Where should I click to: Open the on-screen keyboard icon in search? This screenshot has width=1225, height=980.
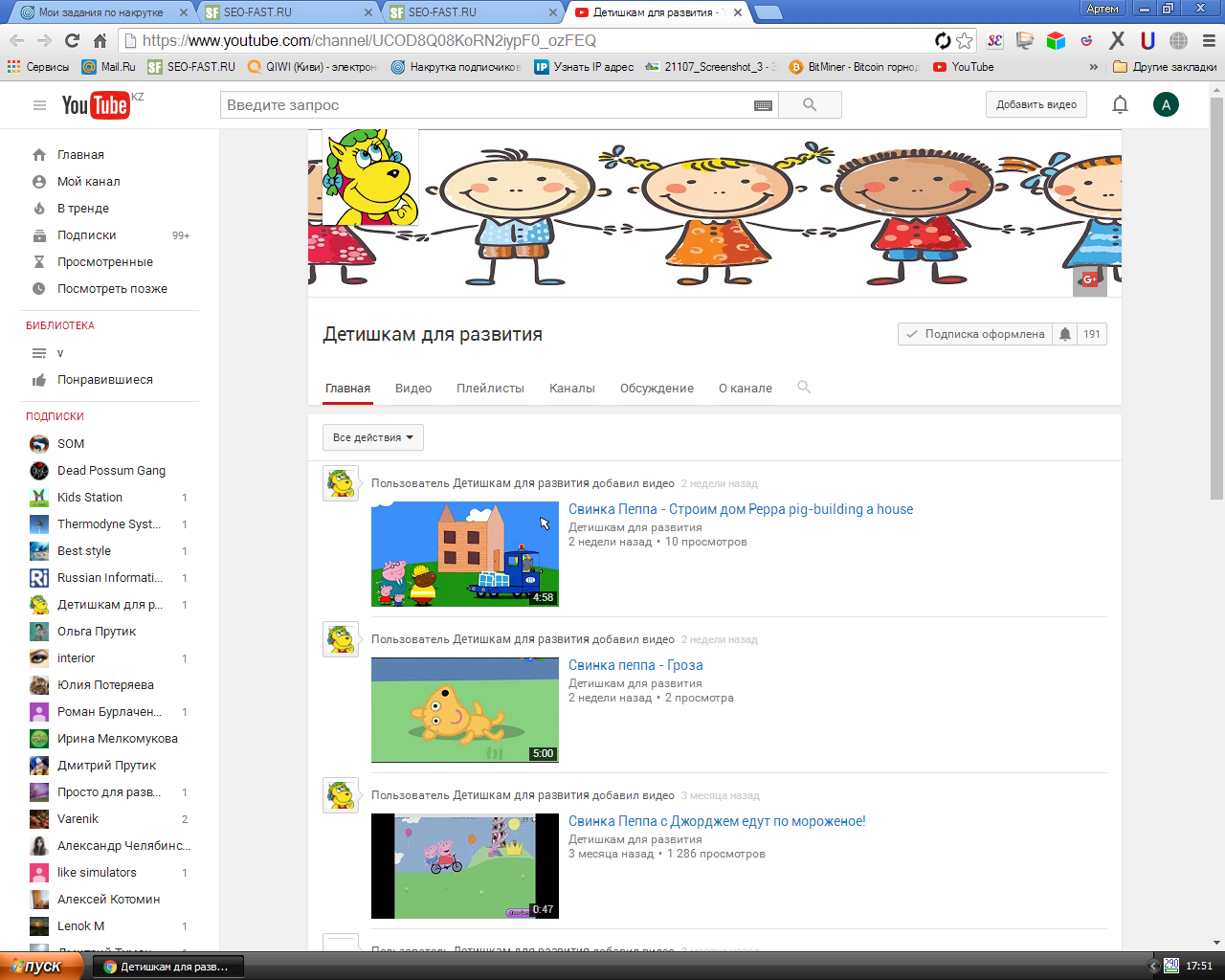[x=763, y=105]
